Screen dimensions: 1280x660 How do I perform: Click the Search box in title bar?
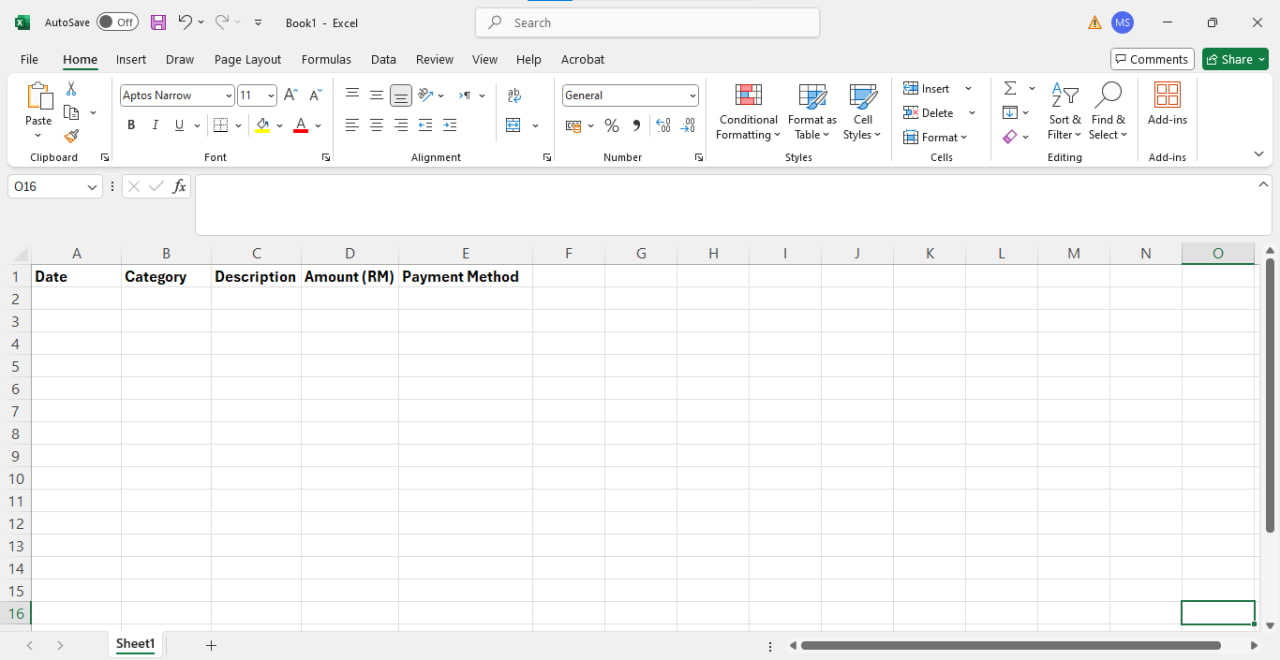[x=647, y=23]
